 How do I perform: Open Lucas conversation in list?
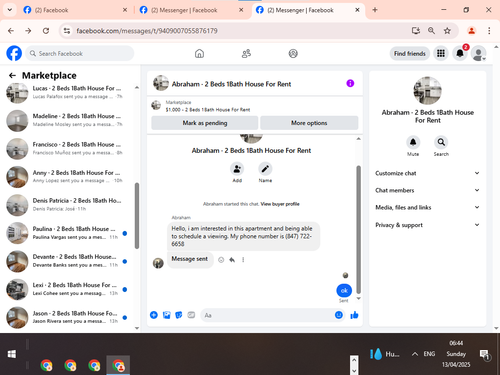69,93
